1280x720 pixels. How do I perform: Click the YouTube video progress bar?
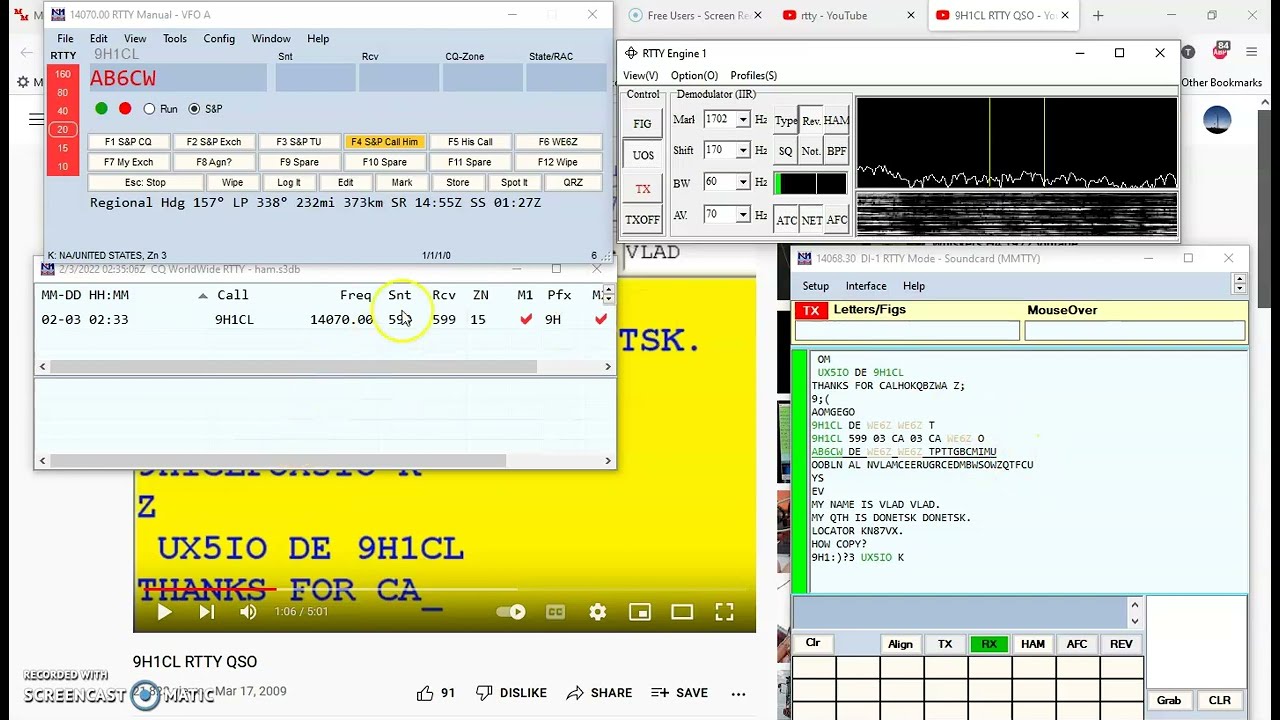pyautogui.click(x=444, y=589)
